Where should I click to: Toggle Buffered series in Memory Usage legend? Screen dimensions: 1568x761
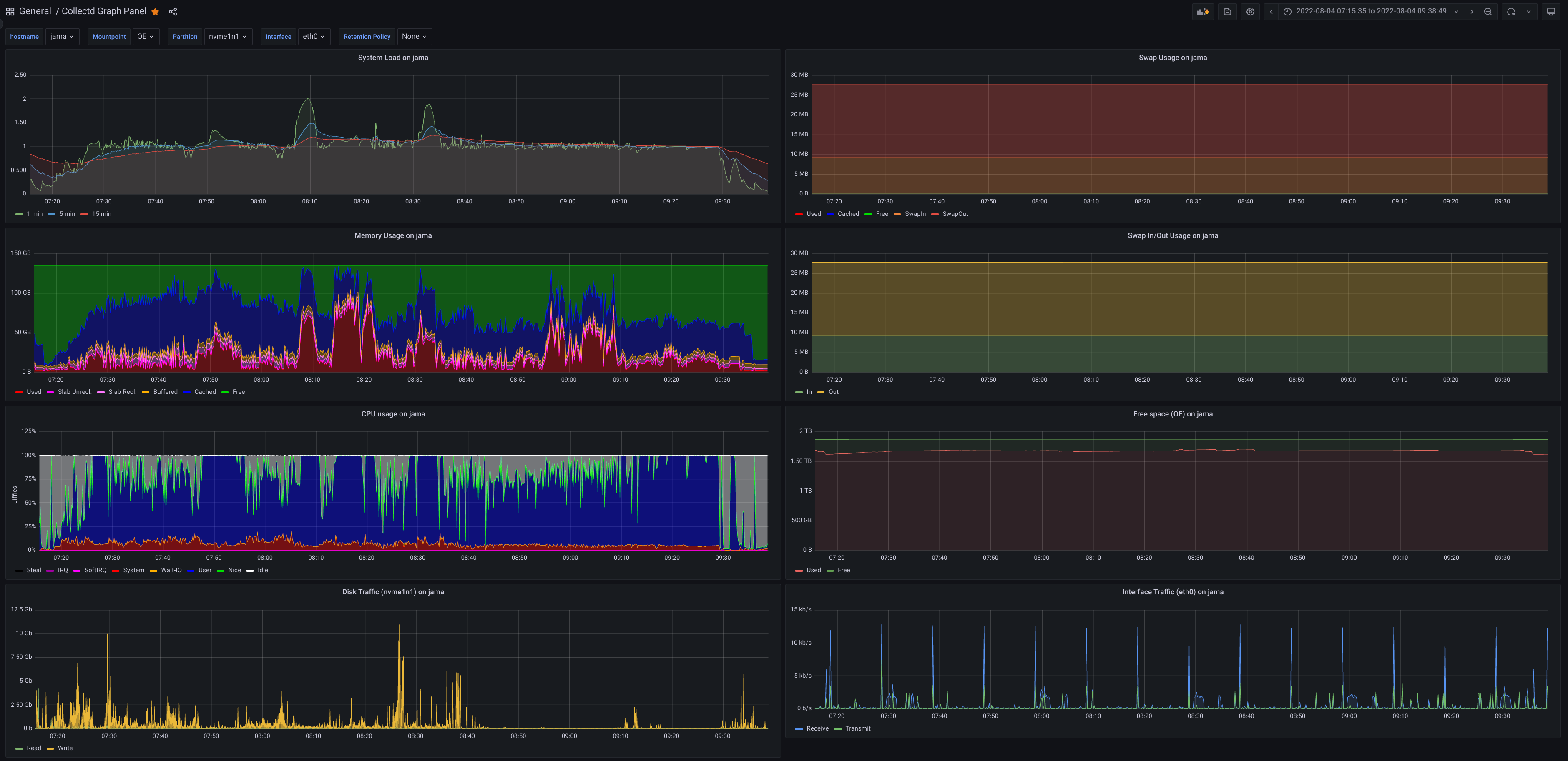click(165, 392)
